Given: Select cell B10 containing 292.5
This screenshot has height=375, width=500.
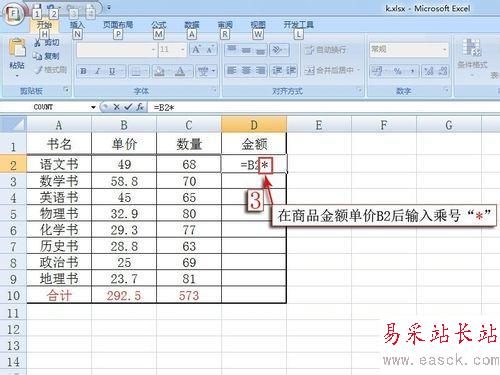Looking at the screenshot, I should point(124,295).
